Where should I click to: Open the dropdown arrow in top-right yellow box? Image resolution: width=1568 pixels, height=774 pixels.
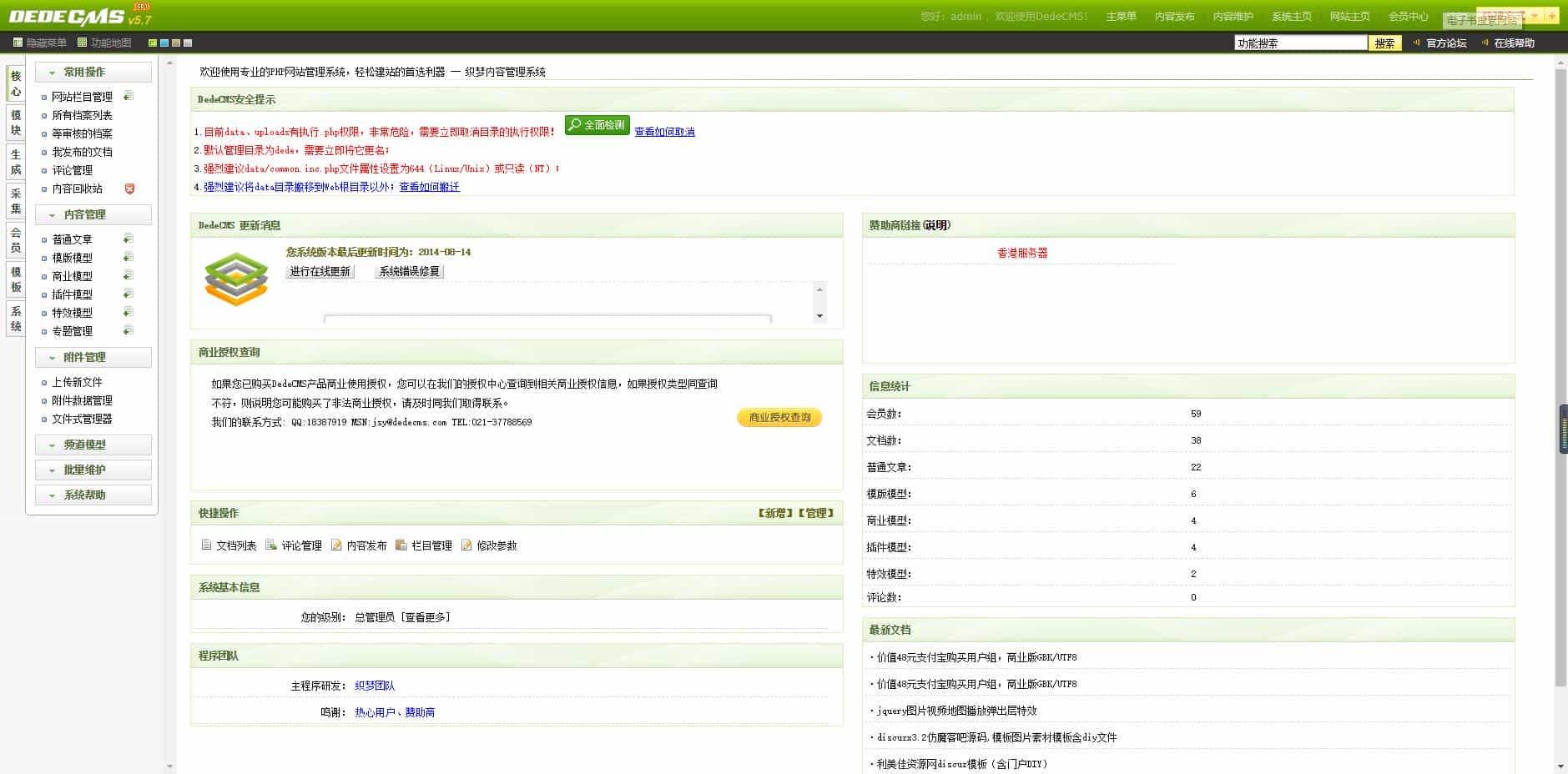coord(1535,15)
